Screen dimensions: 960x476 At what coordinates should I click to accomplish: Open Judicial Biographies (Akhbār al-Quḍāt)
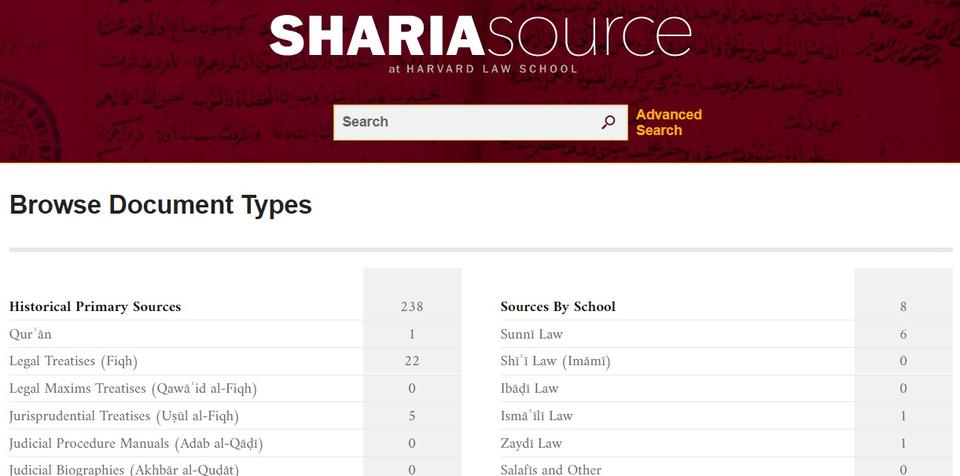click(x=124, y=469)
